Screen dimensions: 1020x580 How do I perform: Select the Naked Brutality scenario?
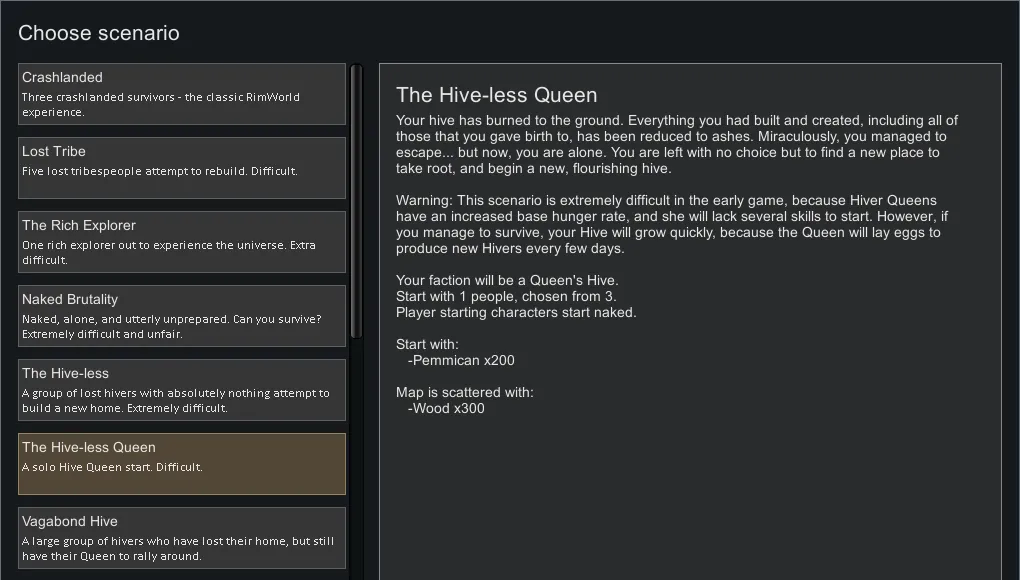[182, 316]
